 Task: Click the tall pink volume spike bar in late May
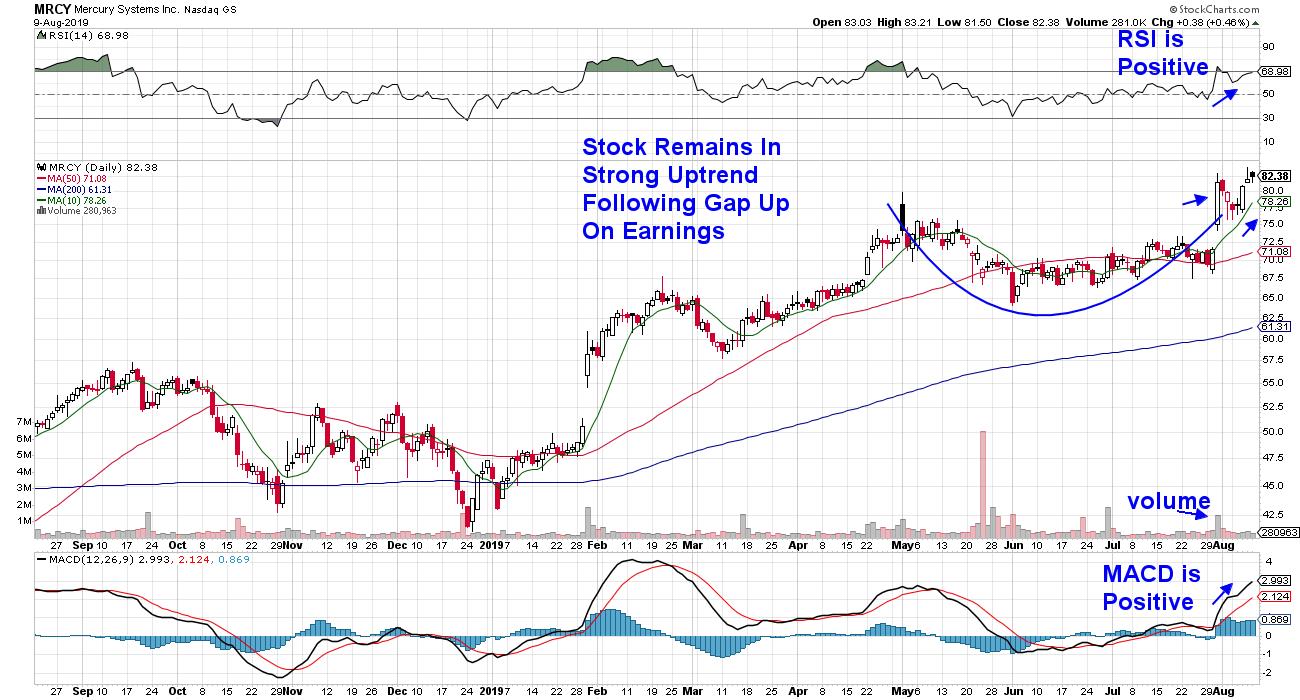[983, 478]
